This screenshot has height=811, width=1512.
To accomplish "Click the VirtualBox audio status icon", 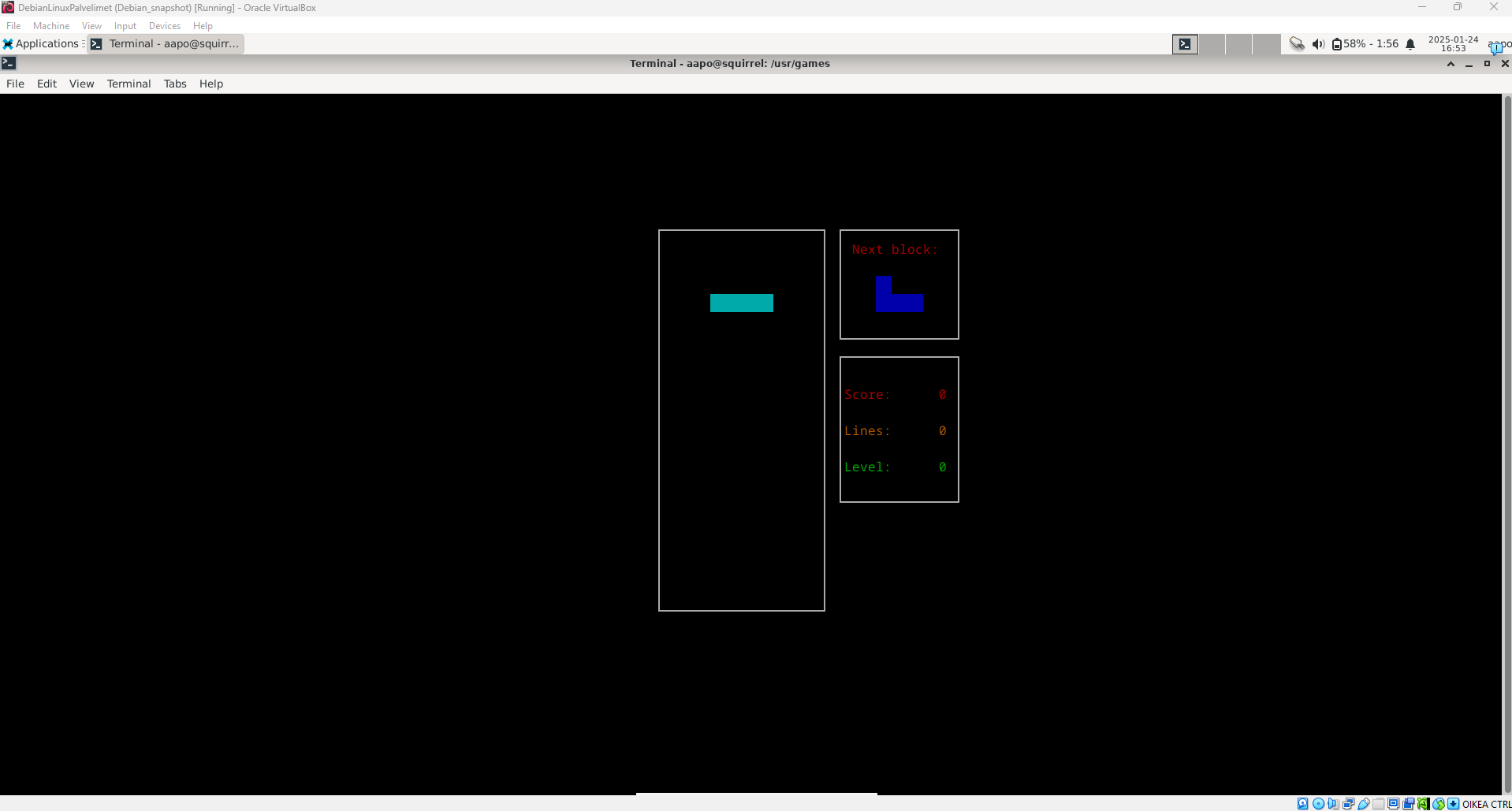I will 1333,804.
